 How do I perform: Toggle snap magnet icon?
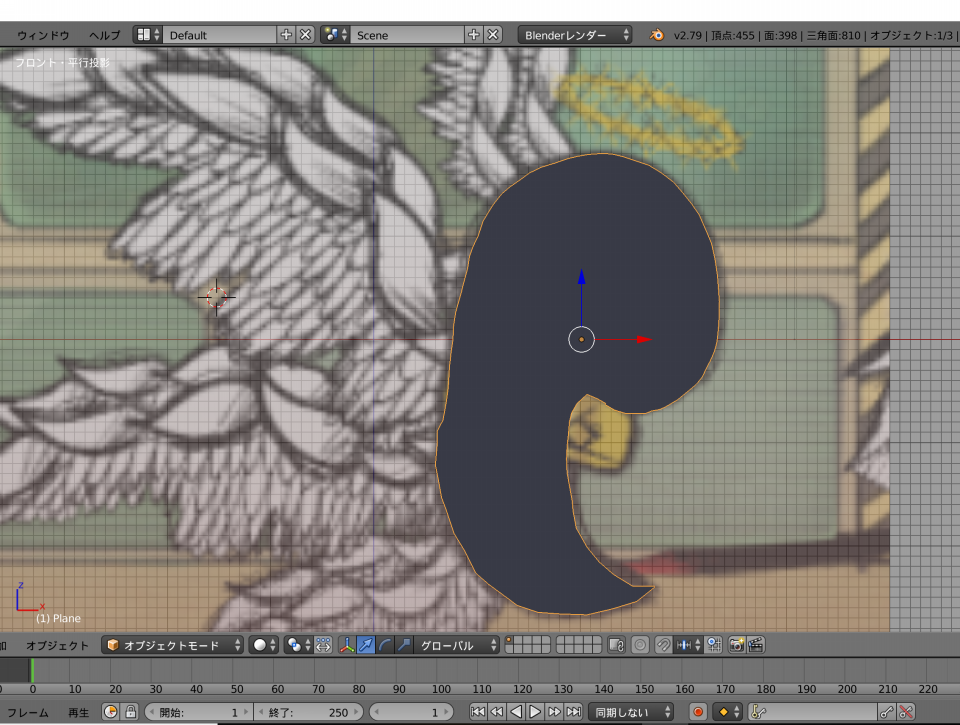point(663,645)
